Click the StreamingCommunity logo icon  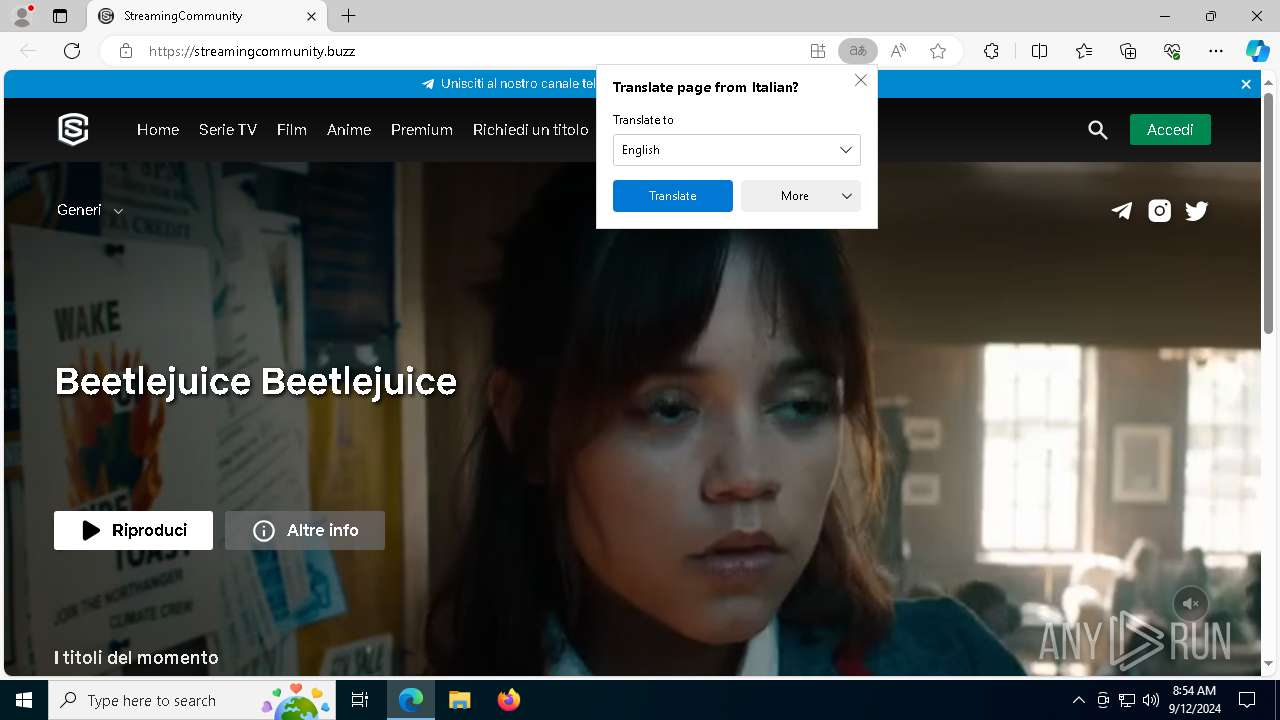pos(73,129)
